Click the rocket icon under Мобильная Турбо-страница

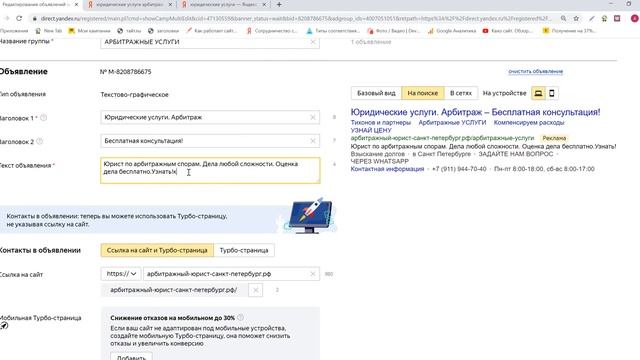click(4, 325)
